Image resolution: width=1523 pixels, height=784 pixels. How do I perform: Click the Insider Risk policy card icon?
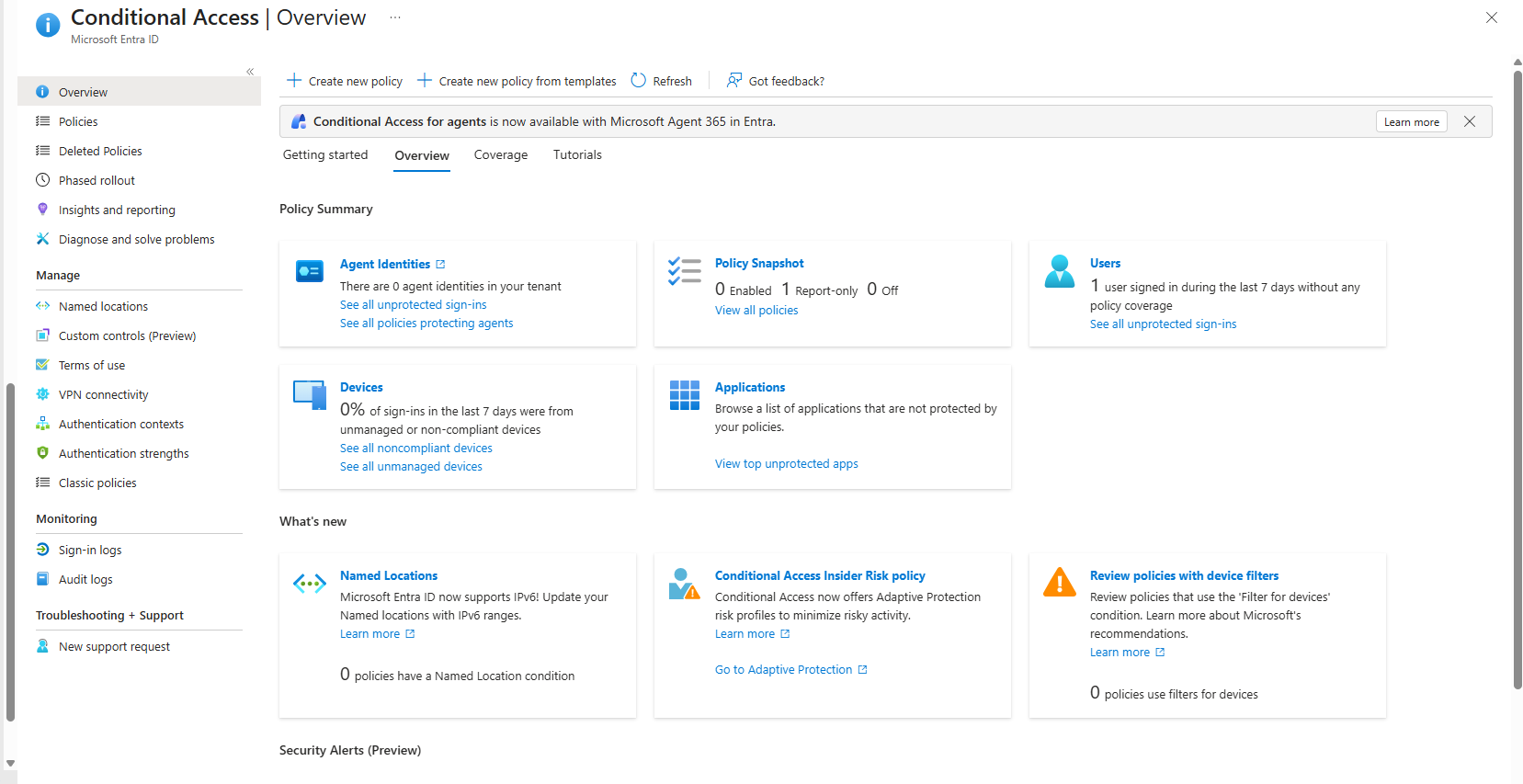[684, 583]
